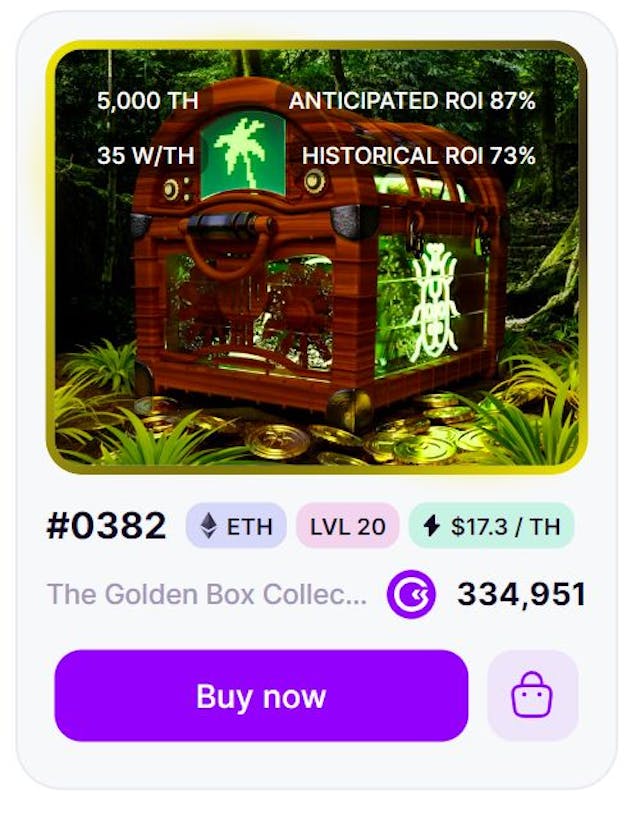
Task: Click the HISTORICAL ROI 73% text
Action: pyautogui.click(x=418, y=156)
